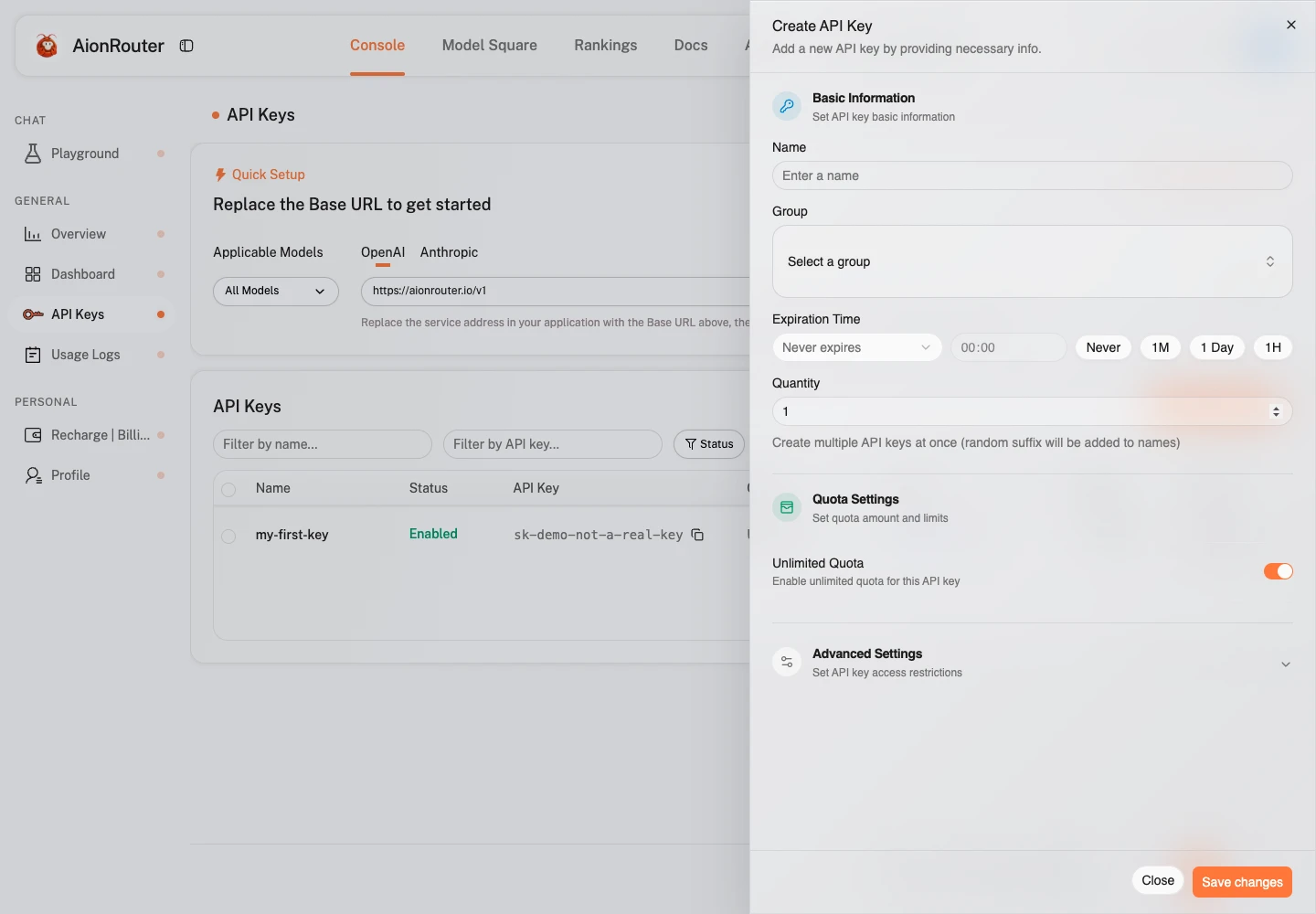Screen dimensions: 1316x914
Task: Turn off the Unlimited Quota switch
Action: click(x=1278, y=571)
